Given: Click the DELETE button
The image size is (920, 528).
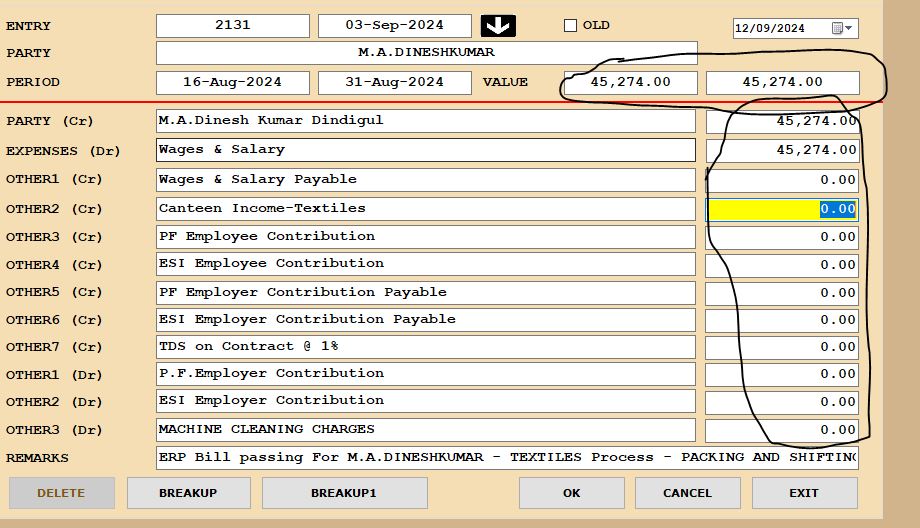Looking at the screenshot, I should 61,493.
